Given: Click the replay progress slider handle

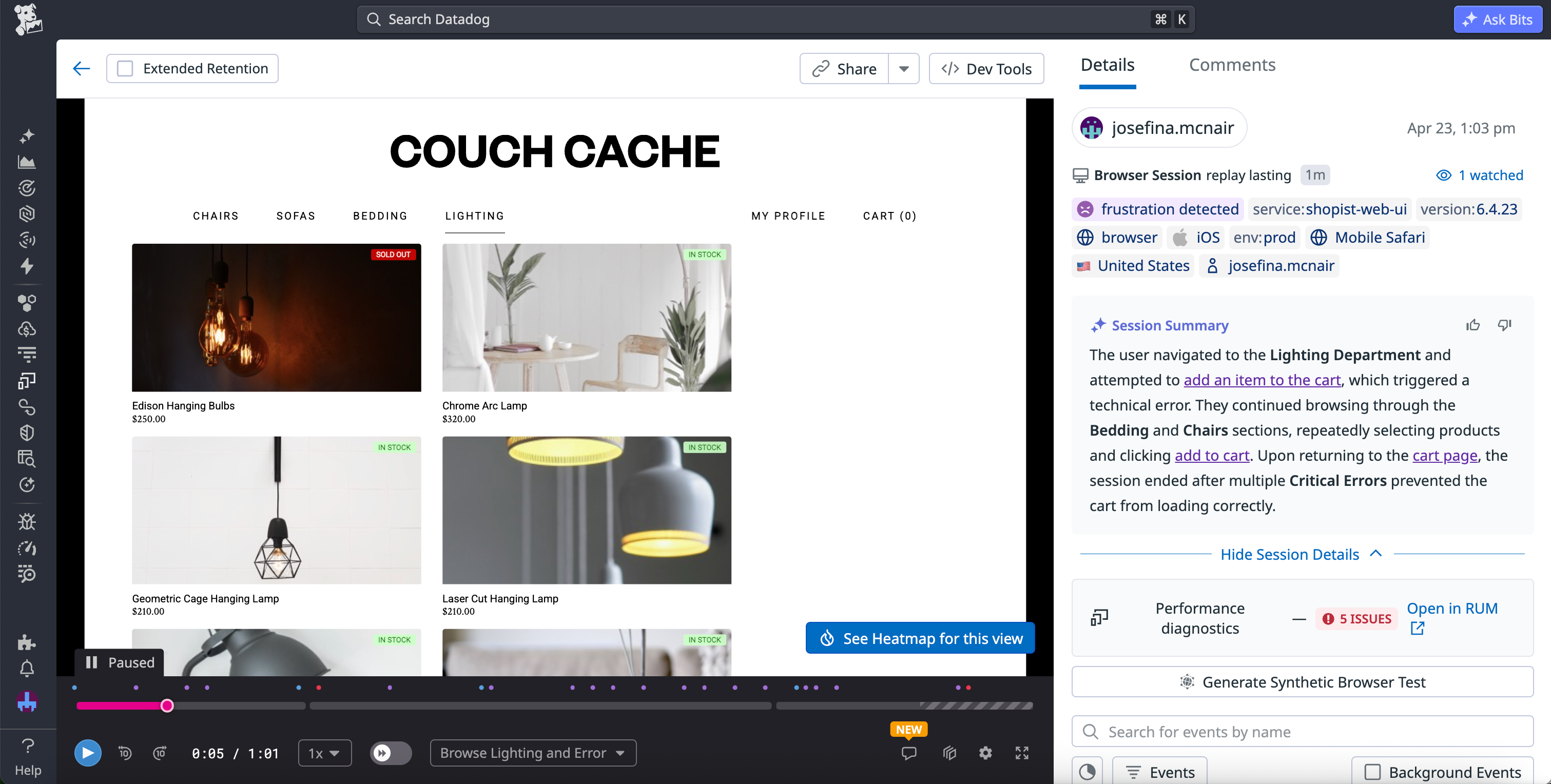Looking at the screenshot, I should click(167, 705).
